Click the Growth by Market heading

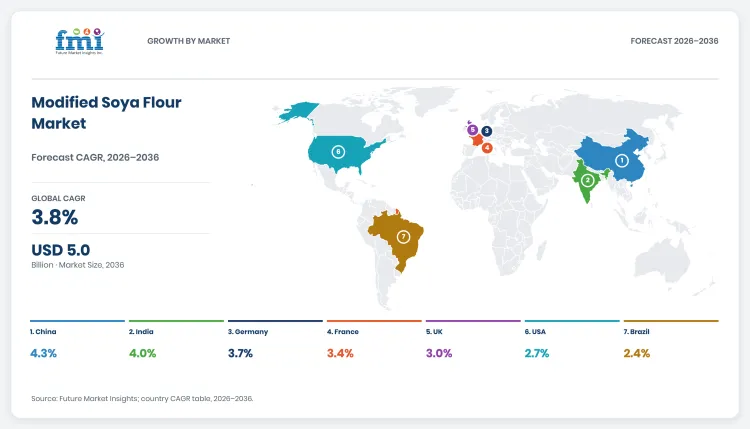point(188,41)
